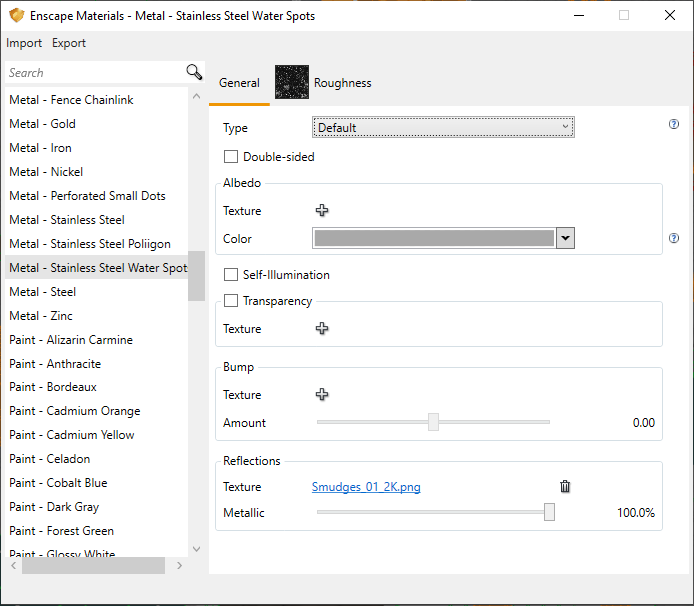Open help for the Type setting
The height and width of the screenshot is (606, 694).
point(674,124)
